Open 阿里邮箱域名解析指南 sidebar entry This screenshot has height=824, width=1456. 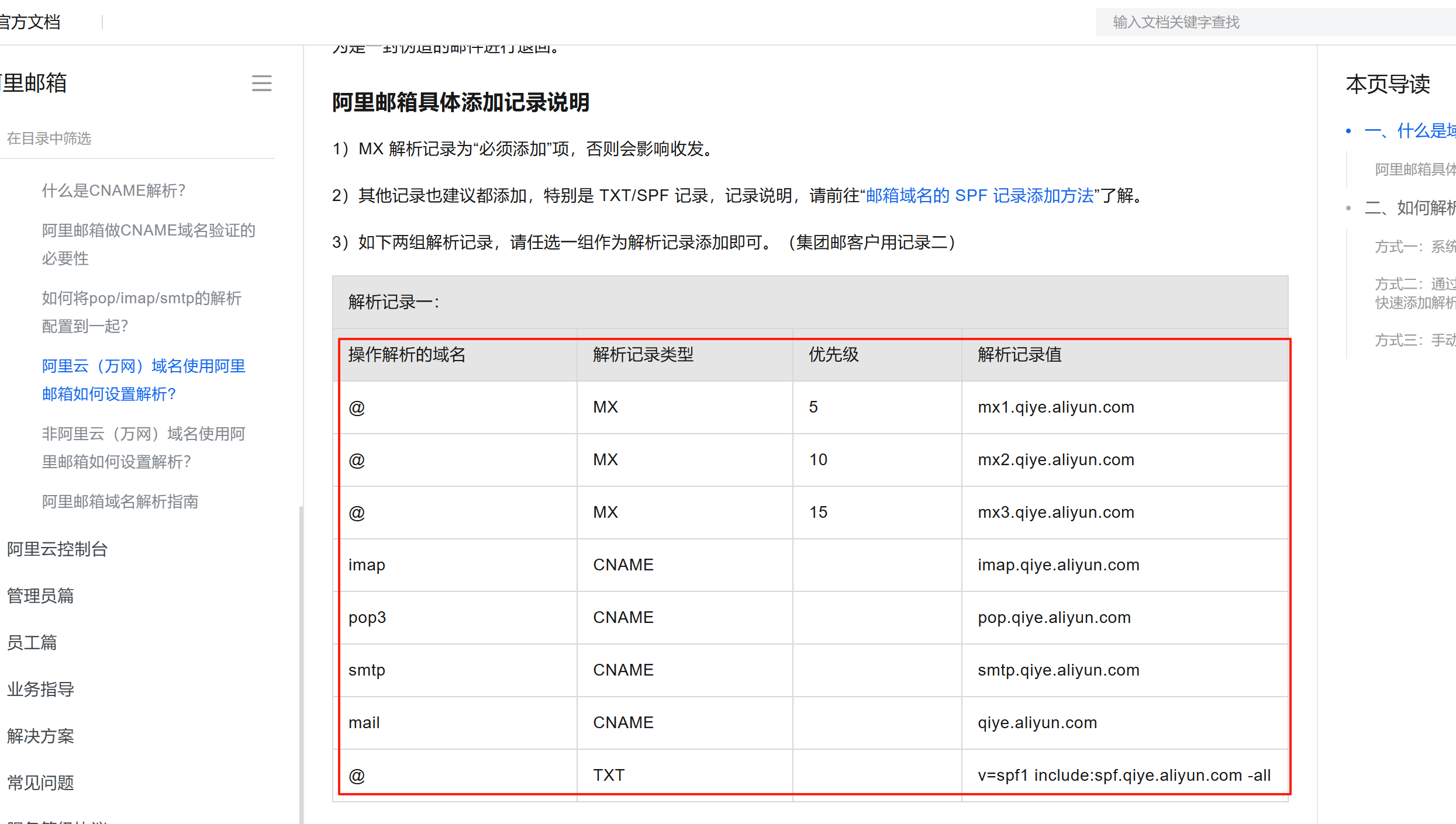pyautogui.click(x=120, y=501)
